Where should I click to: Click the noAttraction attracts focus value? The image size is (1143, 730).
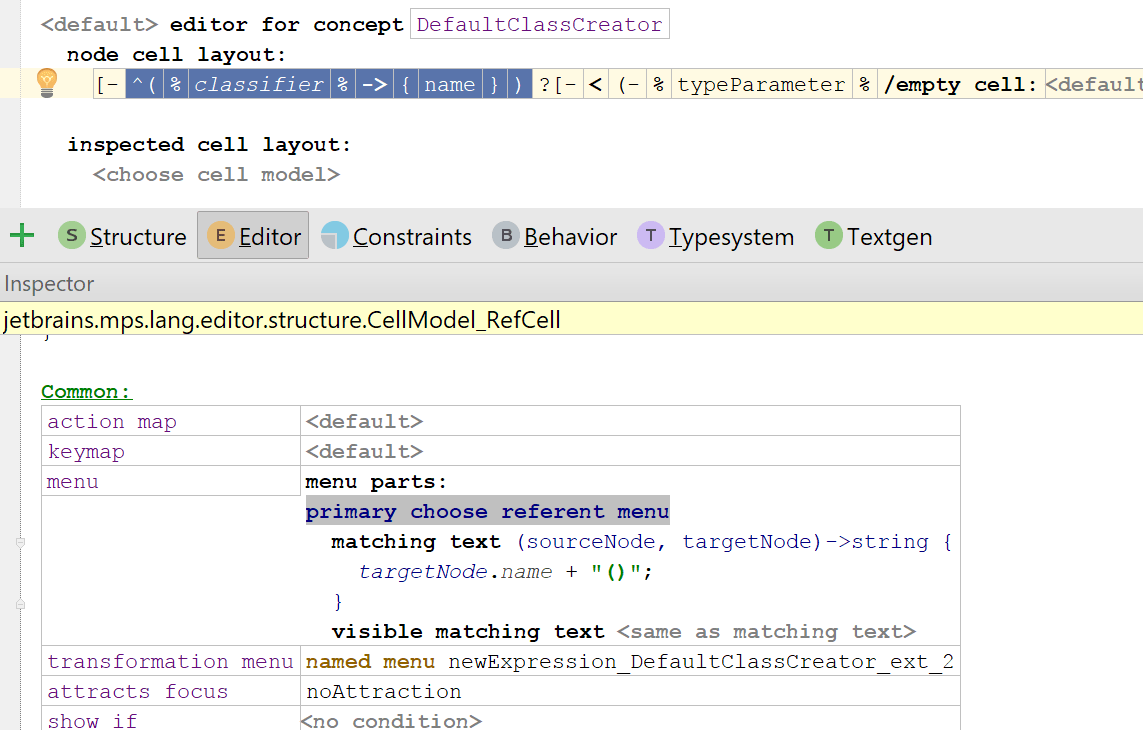click(384, 692)
